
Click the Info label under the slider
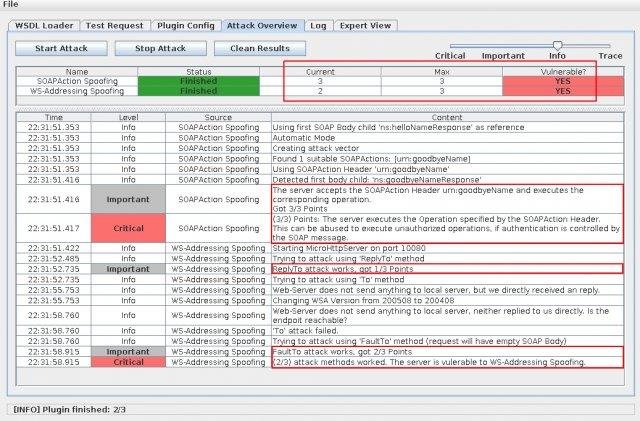pos(557,56)
